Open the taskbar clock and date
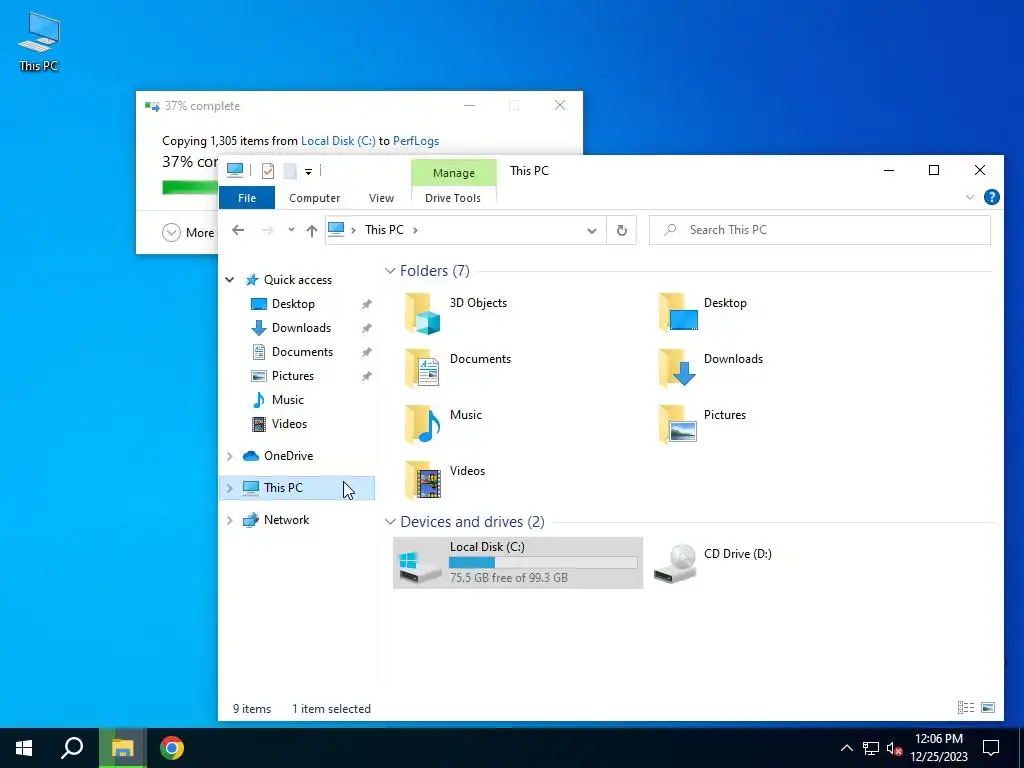The height and width of the screenshot is (768, 1024). pyautogui.click(x=939, y=748)
